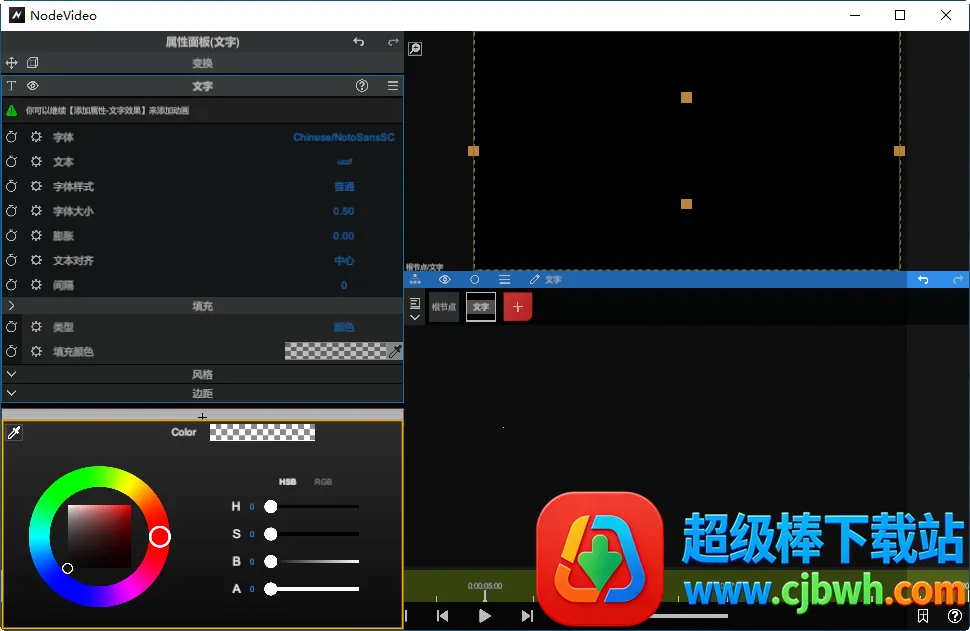Click the red plus add-node button
Screen dimensions: 970x631
(517, 307)
